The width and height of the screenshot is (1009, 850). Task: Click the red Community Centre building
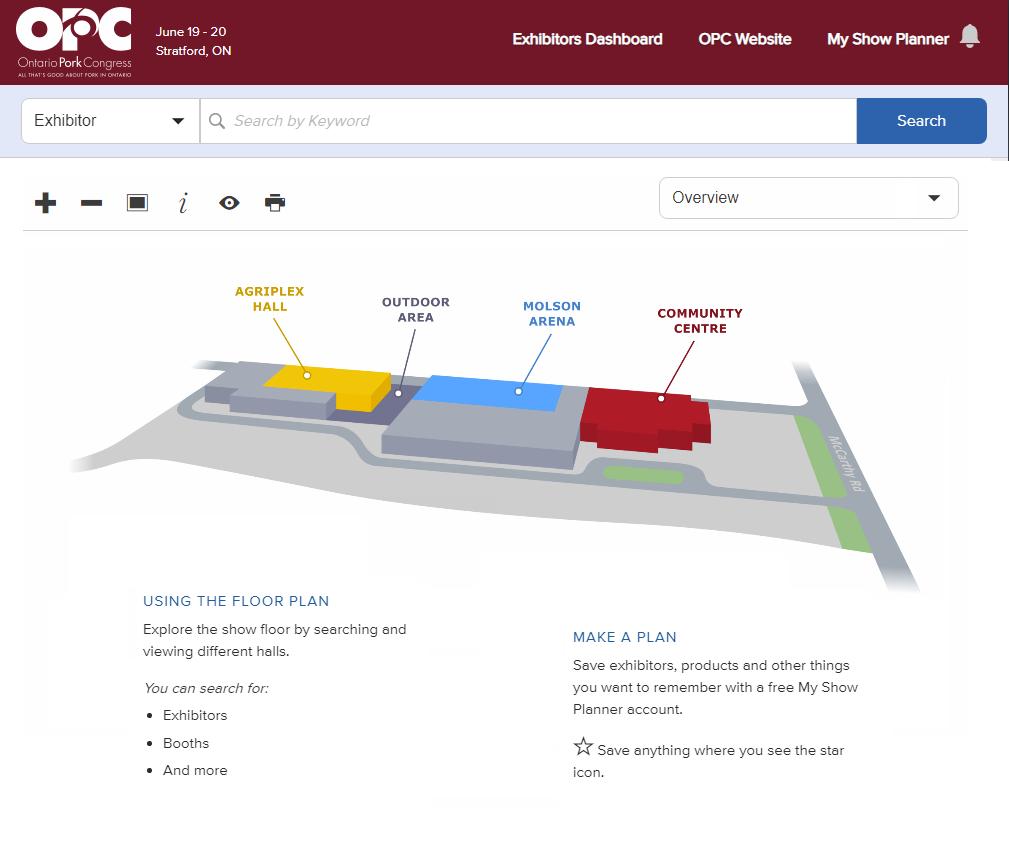[643, 420]
